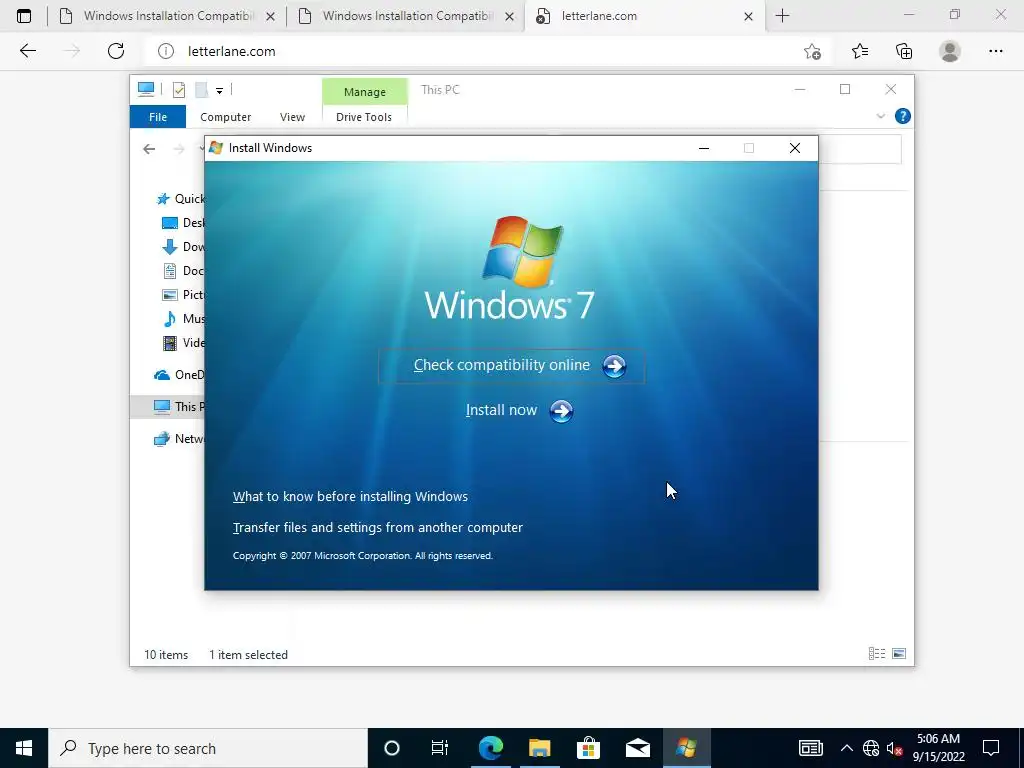1024x768 pixels.
Task: Click the Properties quick access toolbar icon
Action: 179,90
